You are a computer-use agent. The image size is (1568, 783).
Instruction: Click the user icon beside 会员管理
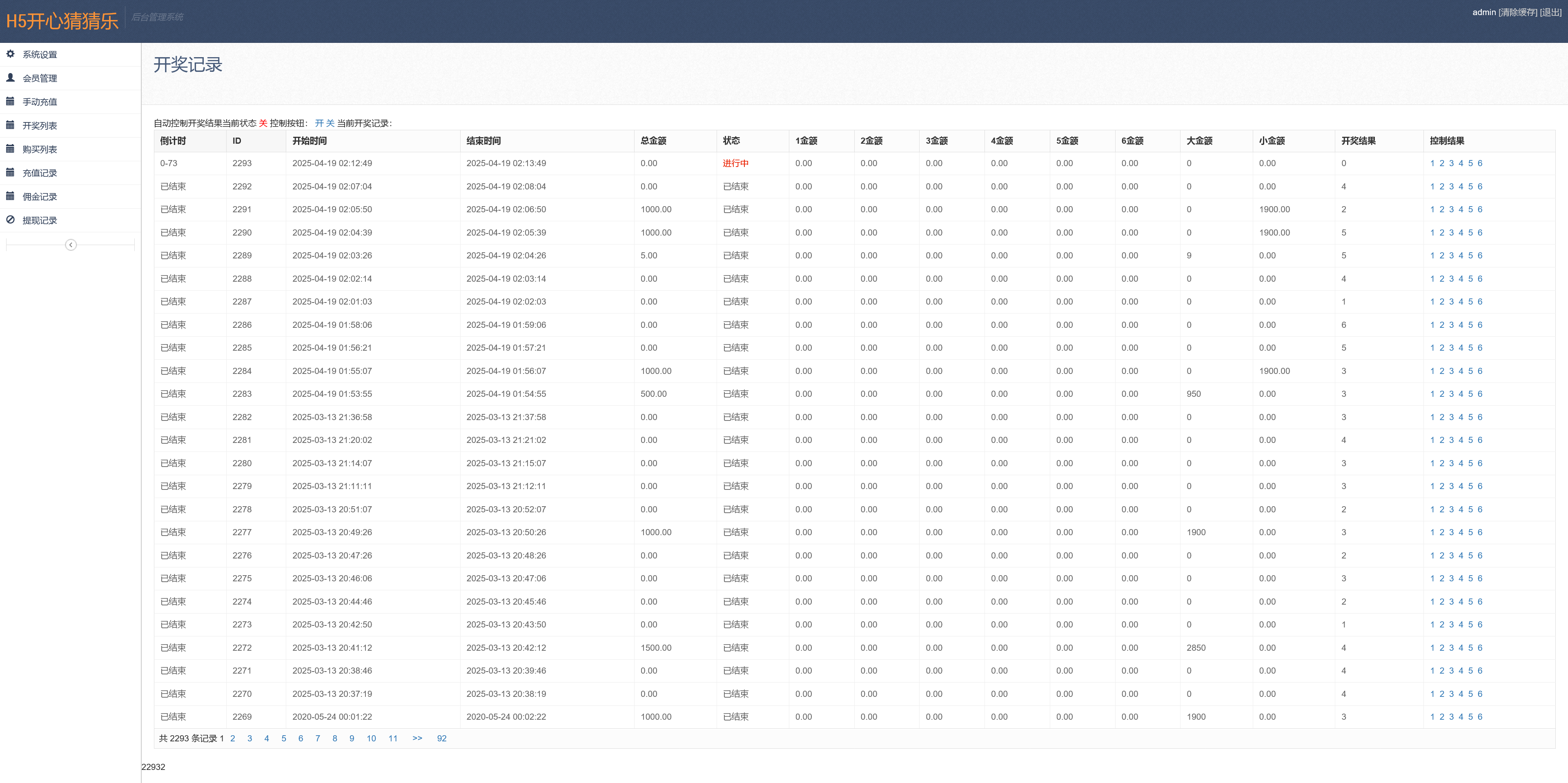coord(10,78)
